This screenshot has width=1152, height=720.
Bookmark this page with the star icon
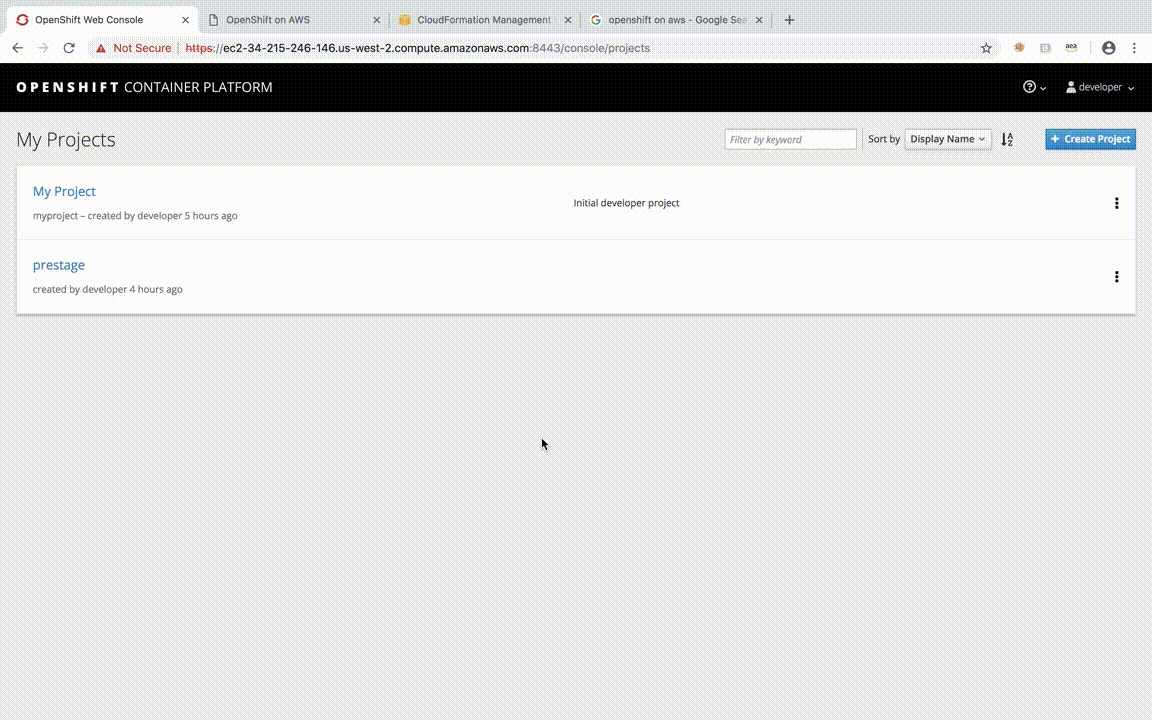pyautogui.click(x=986, y=48)
